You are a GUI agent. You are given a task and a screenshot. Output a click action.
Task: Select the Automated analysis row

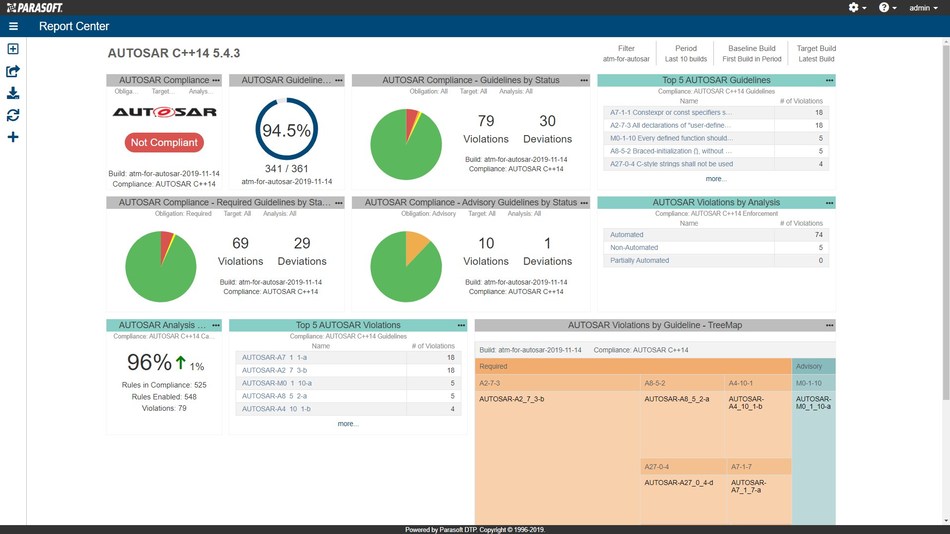coord(716,235)
